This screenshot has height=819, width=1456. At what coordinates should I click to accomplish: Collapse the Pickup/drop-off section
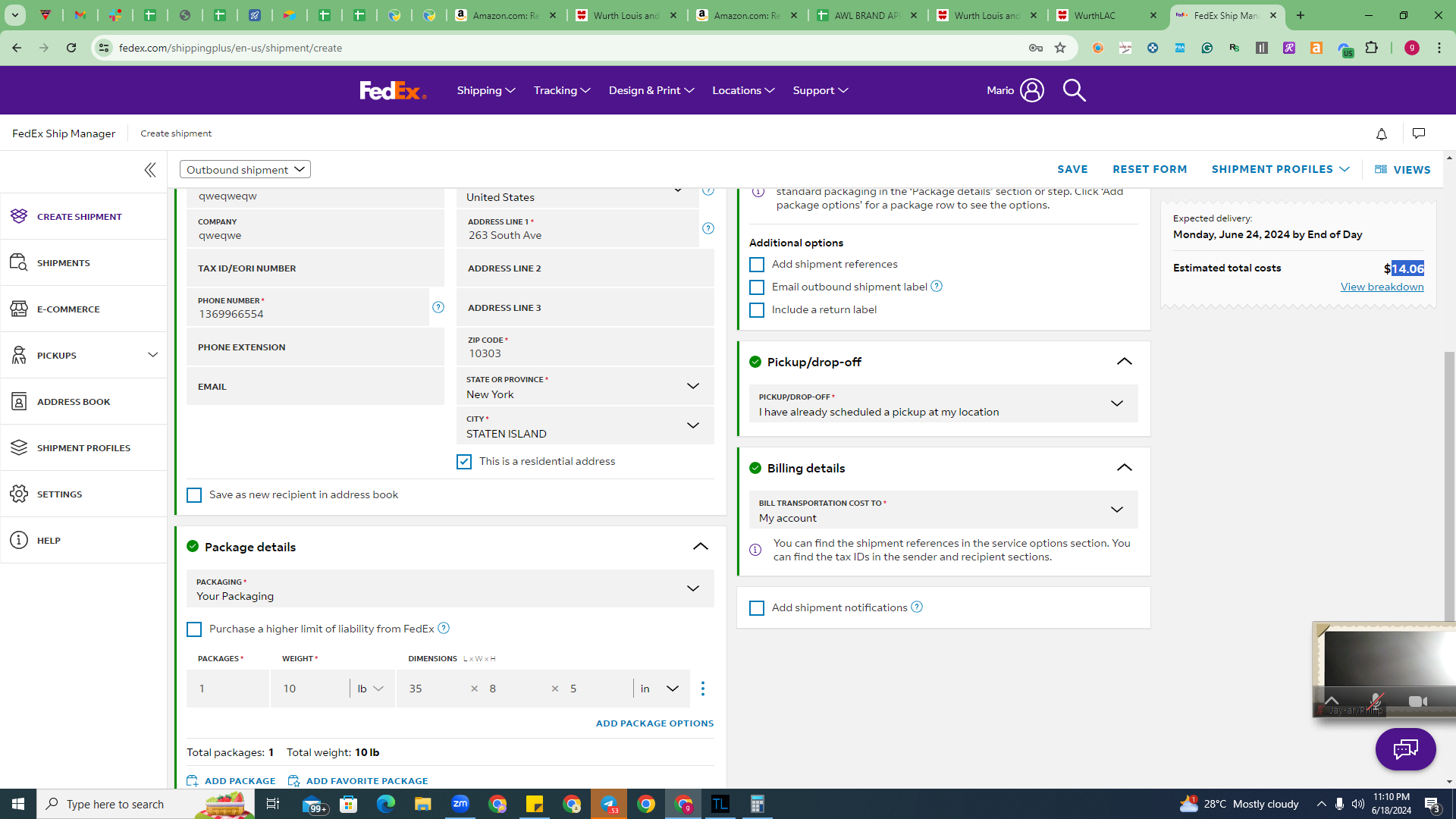pos(1125,362)
